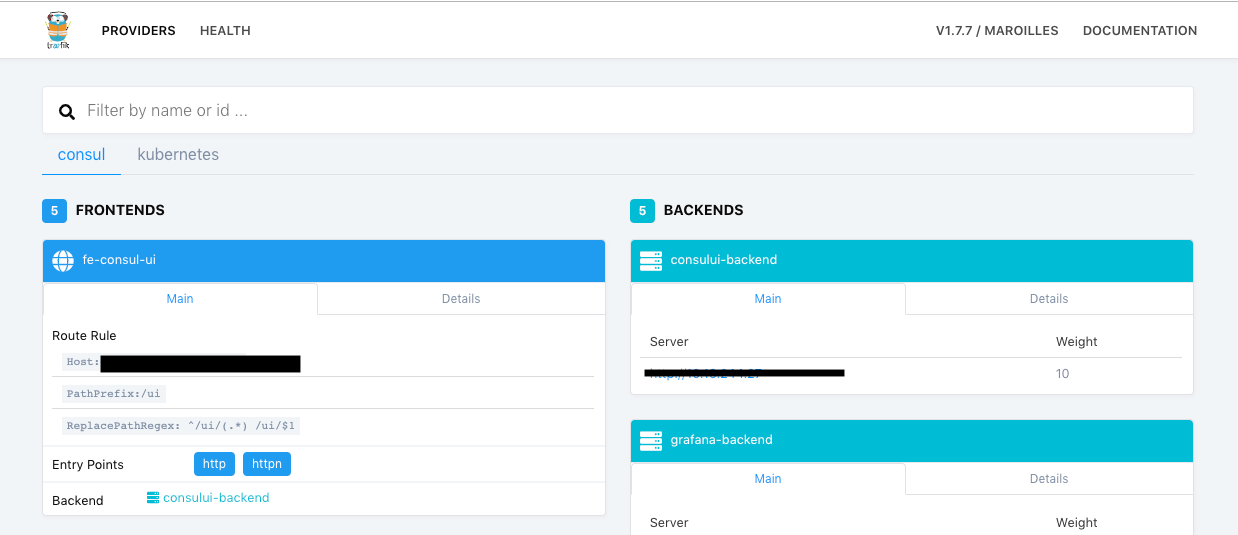Screen dimensions: 1238x535
Task: Click Weight column header in grafana-backend
Action: 1077,523
